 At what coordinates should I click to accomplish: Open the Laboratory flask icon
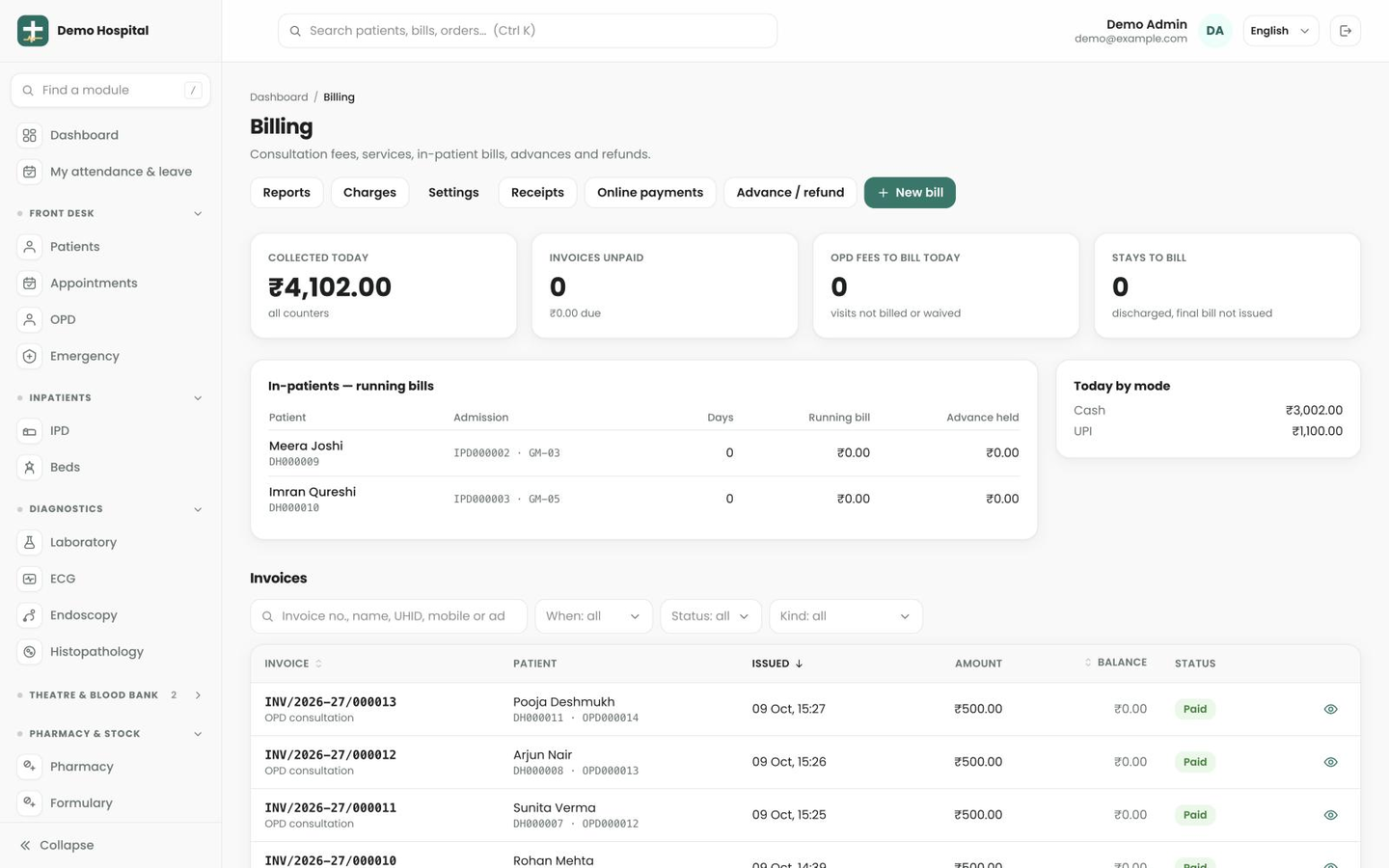(30, 542)
